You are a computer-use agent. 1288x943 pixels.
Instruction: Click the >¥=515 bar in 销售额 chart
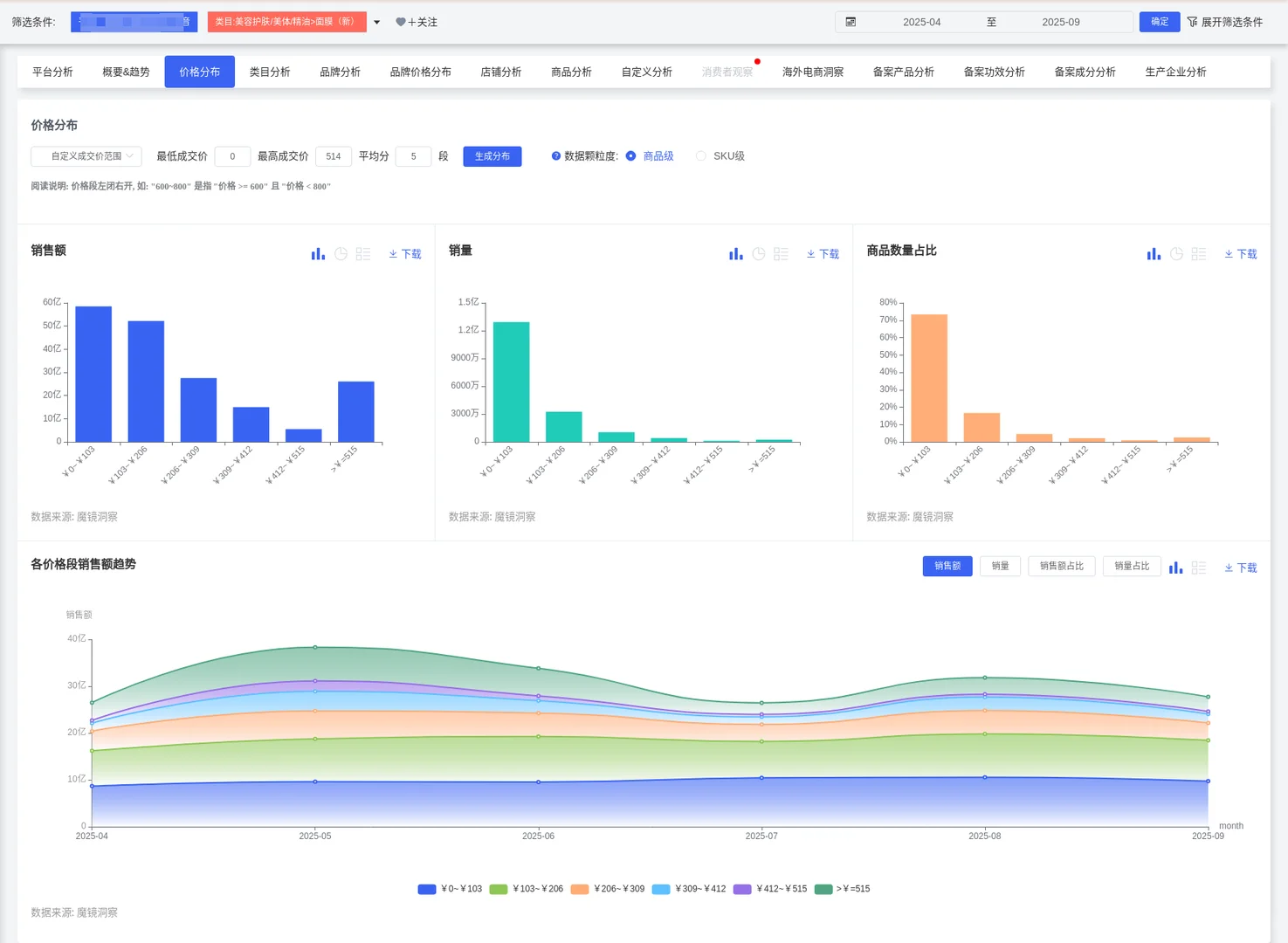tap(356, 411)
